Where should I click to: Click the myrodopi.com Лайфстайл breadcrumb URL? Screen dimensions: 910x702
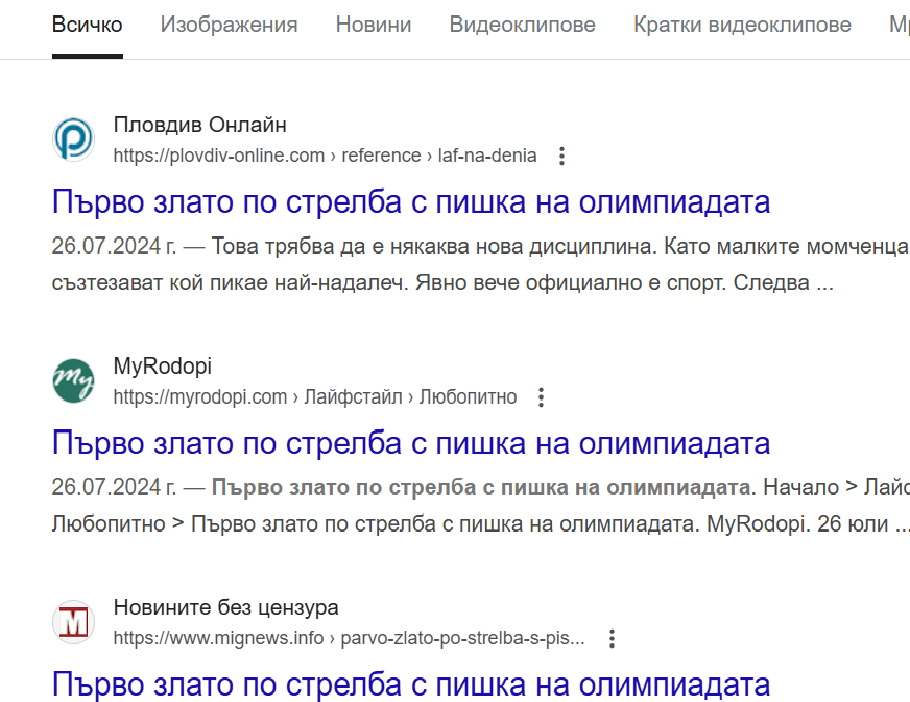pos(314,397)
